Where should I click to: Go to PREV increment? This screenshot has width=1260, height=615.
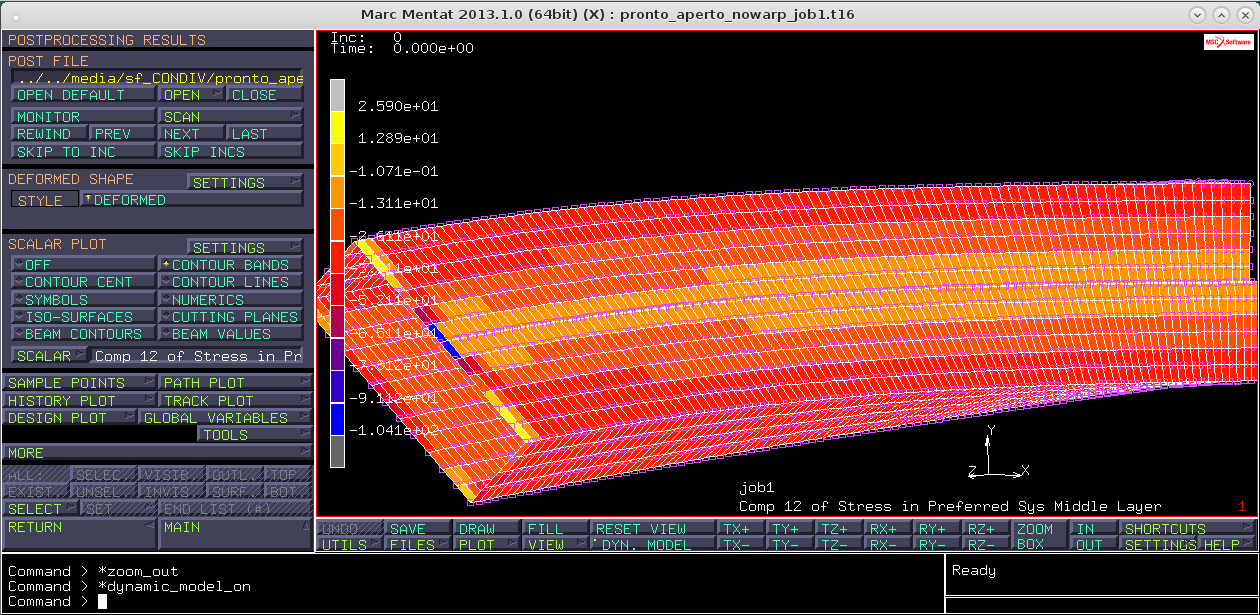tap(123, 133)
